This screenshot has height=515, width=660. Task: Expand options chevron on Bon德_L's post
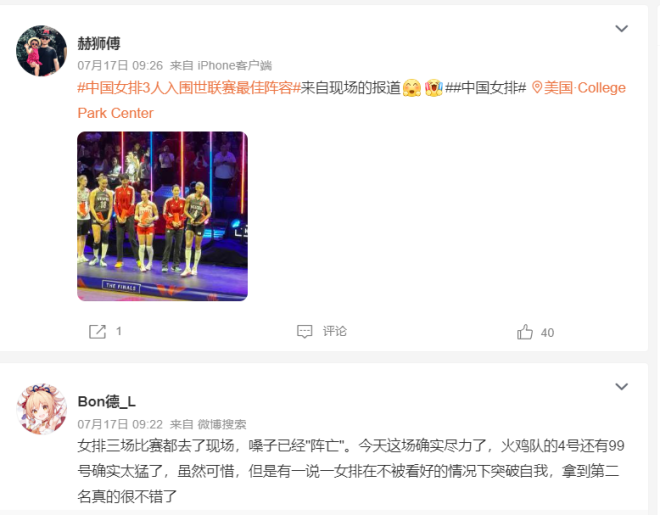pyautogui.click(x=621, y=386)
